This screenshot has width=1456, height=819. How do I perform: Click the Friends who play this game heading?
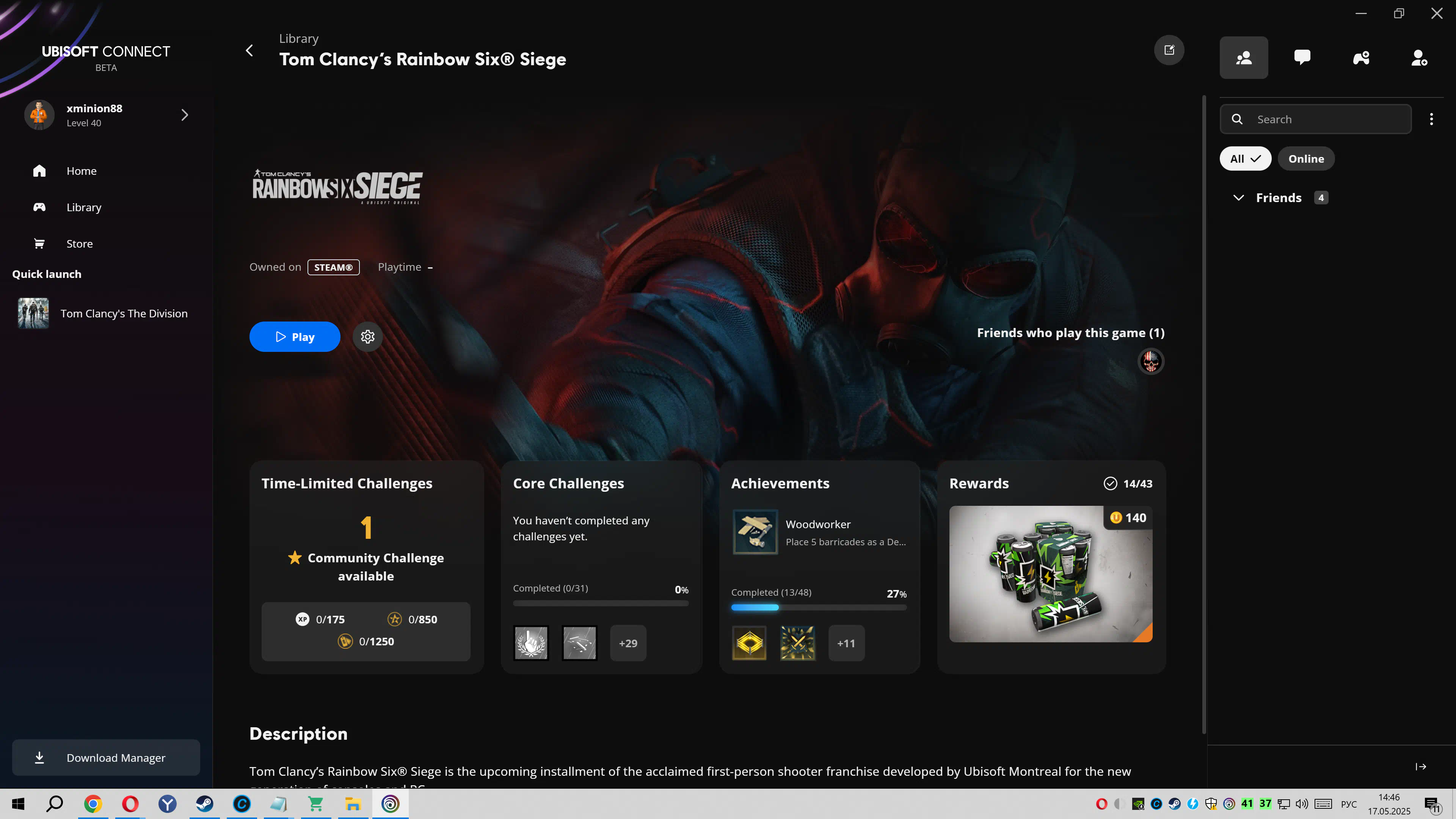point(1070,333)
